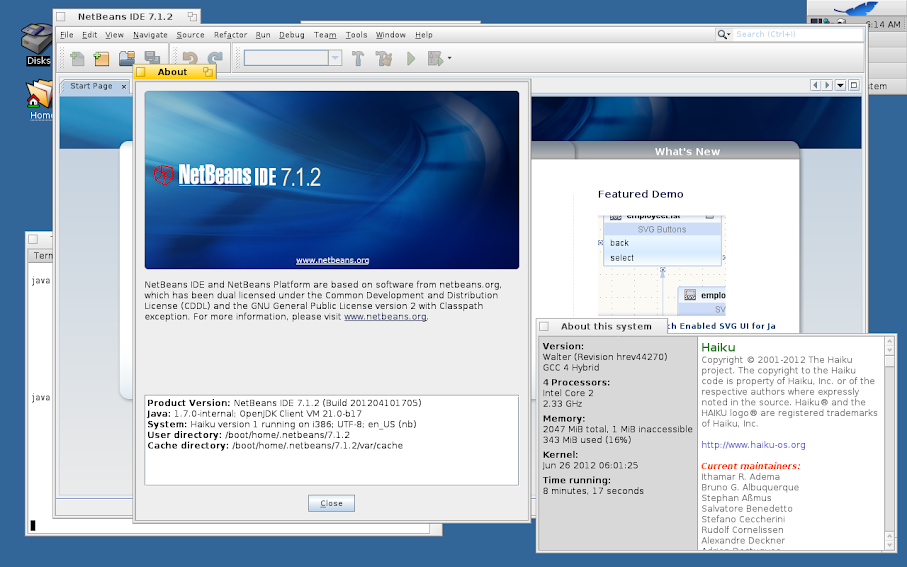Open the Source menu

point(190,35)
